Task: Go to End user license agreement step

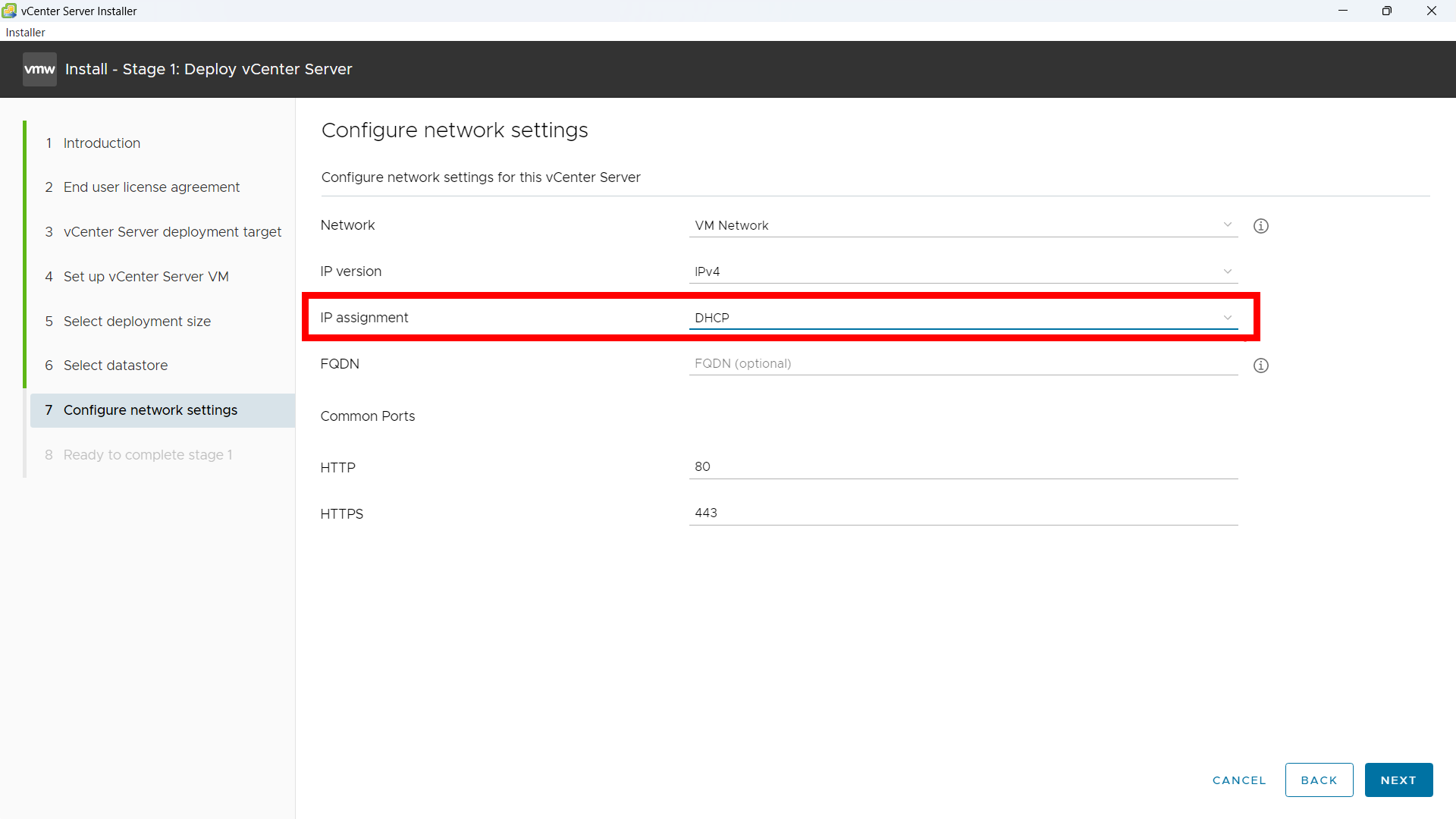Action: click(x=151, y=187)
